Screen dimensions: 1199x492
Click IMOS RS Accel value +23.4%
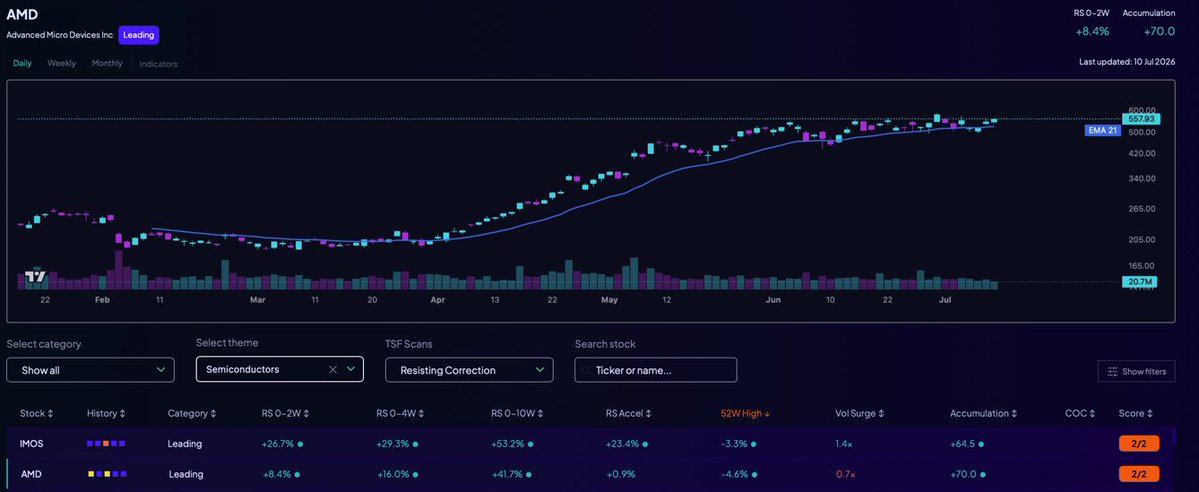[x=622, y=443]
